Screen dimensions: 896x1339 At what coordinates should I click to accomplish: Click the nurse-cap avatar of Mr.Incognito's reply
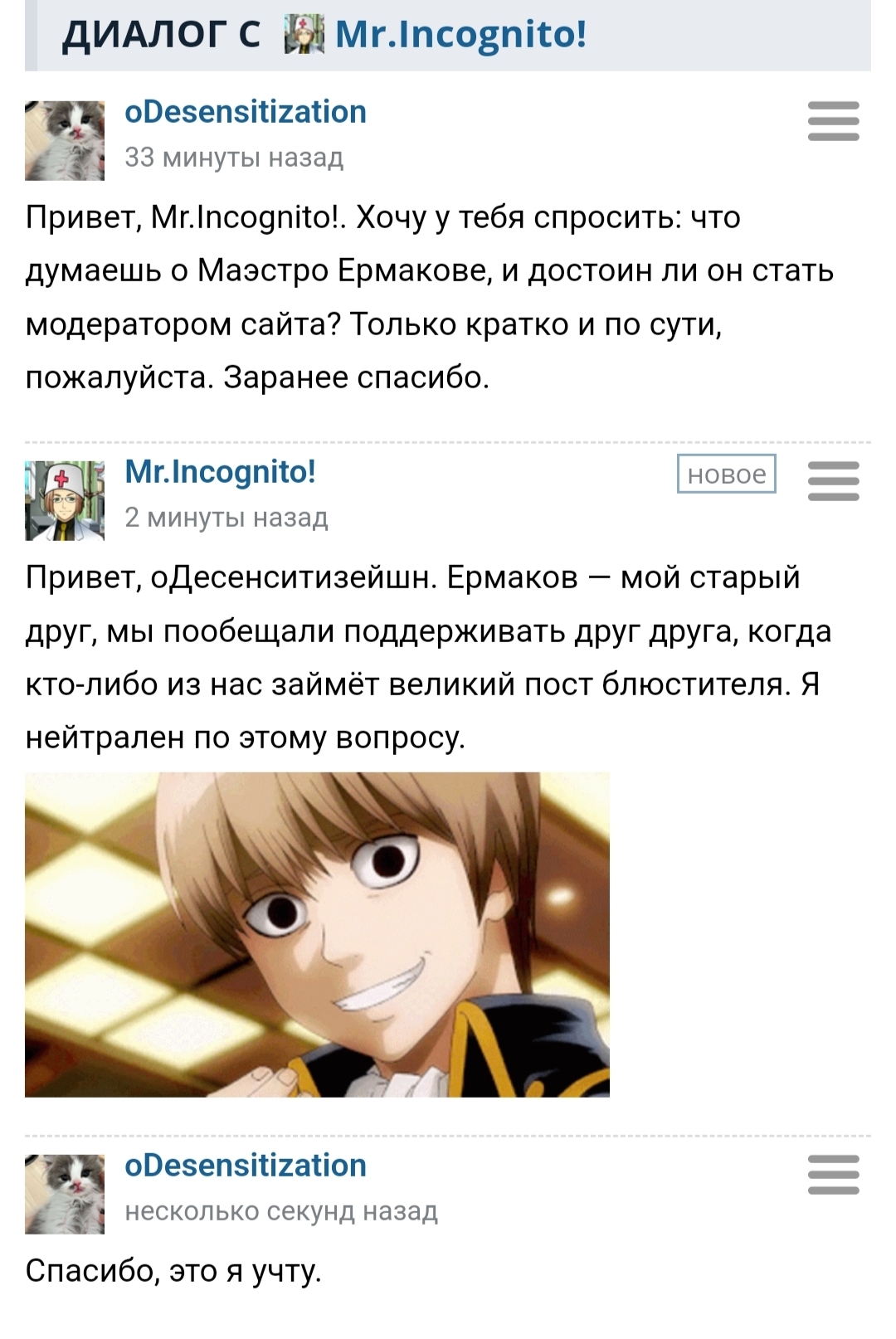65,501
